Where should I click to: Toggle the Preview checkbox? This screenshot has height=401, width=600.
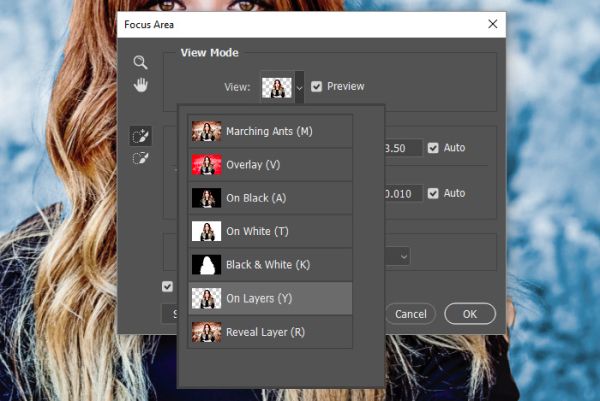[x=316, y=86]
